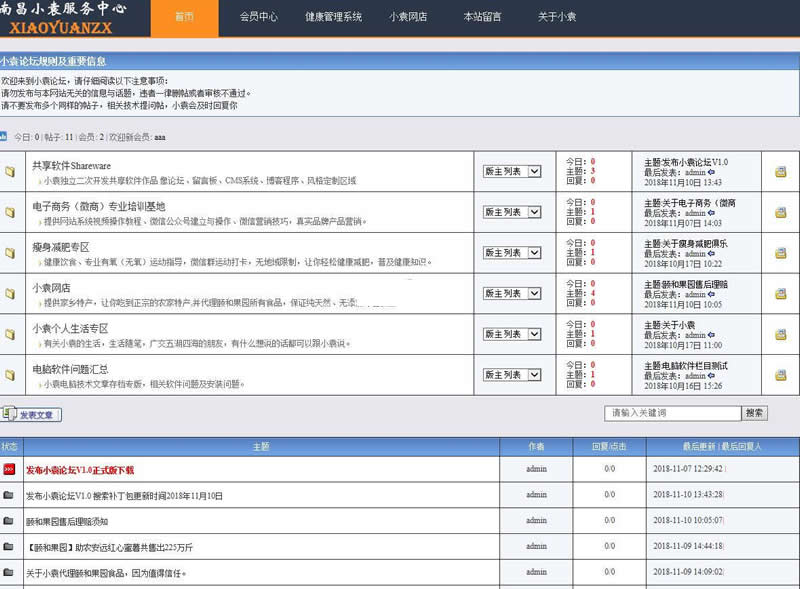Open forum link 电子商务（微商）专业培训基地
Viewport: 800px width, 589px height.
tap(98, 207)
